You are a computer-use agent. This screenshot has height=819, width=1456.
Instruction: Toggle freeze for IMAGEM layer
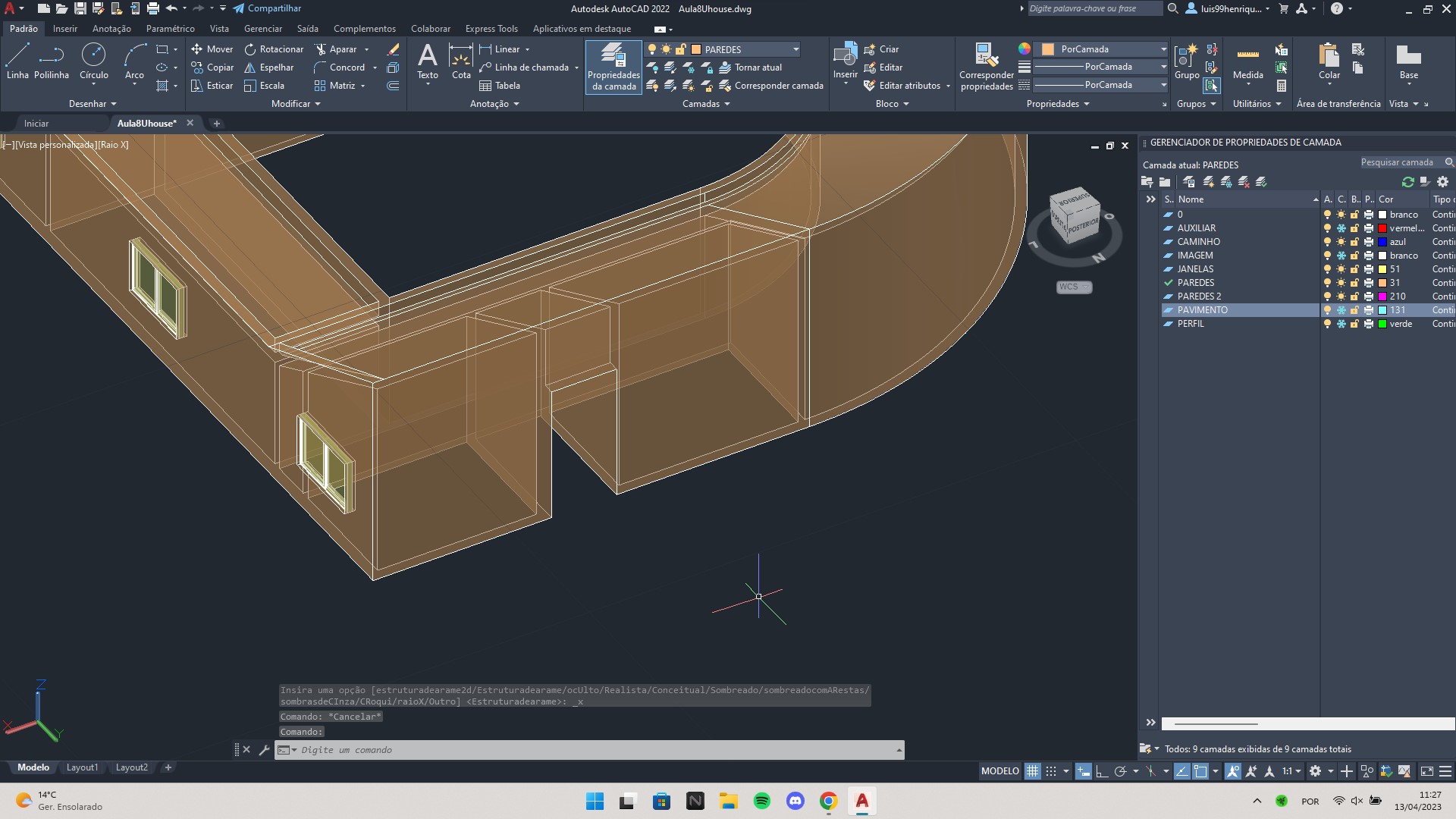point(1341,256)
